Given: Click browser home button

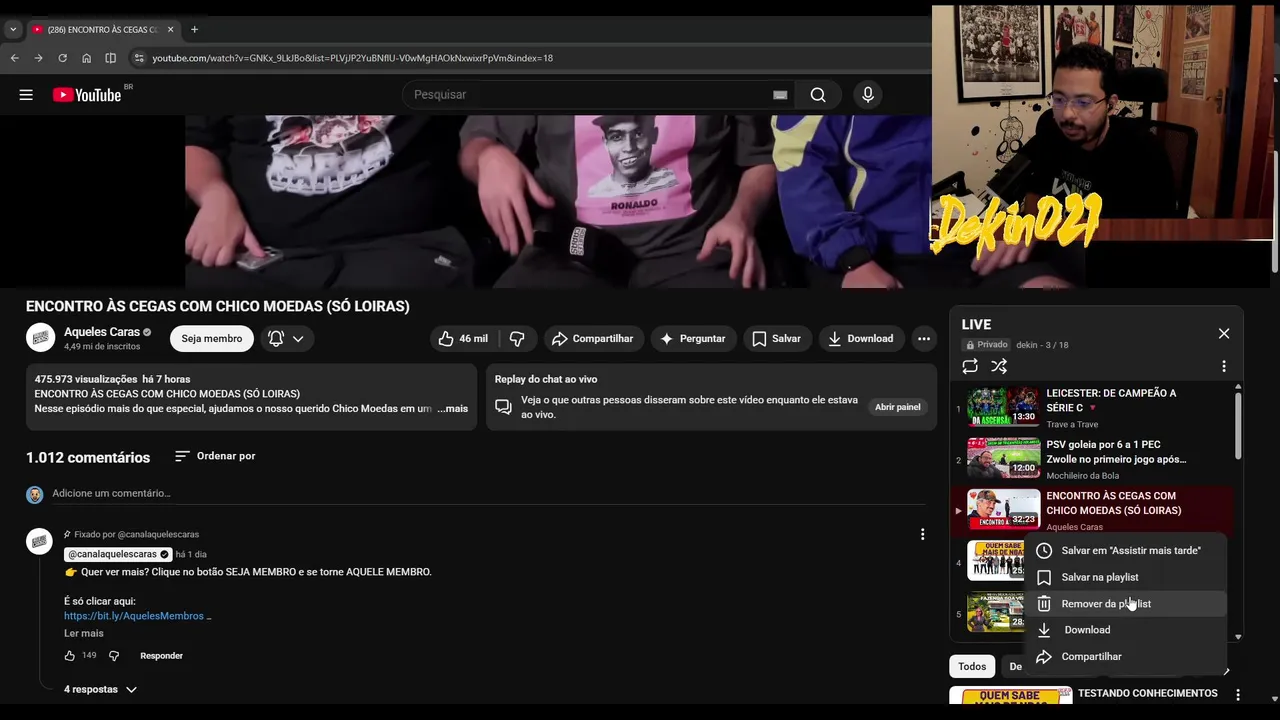Looking at the screenshot, I should coord(87,58).
